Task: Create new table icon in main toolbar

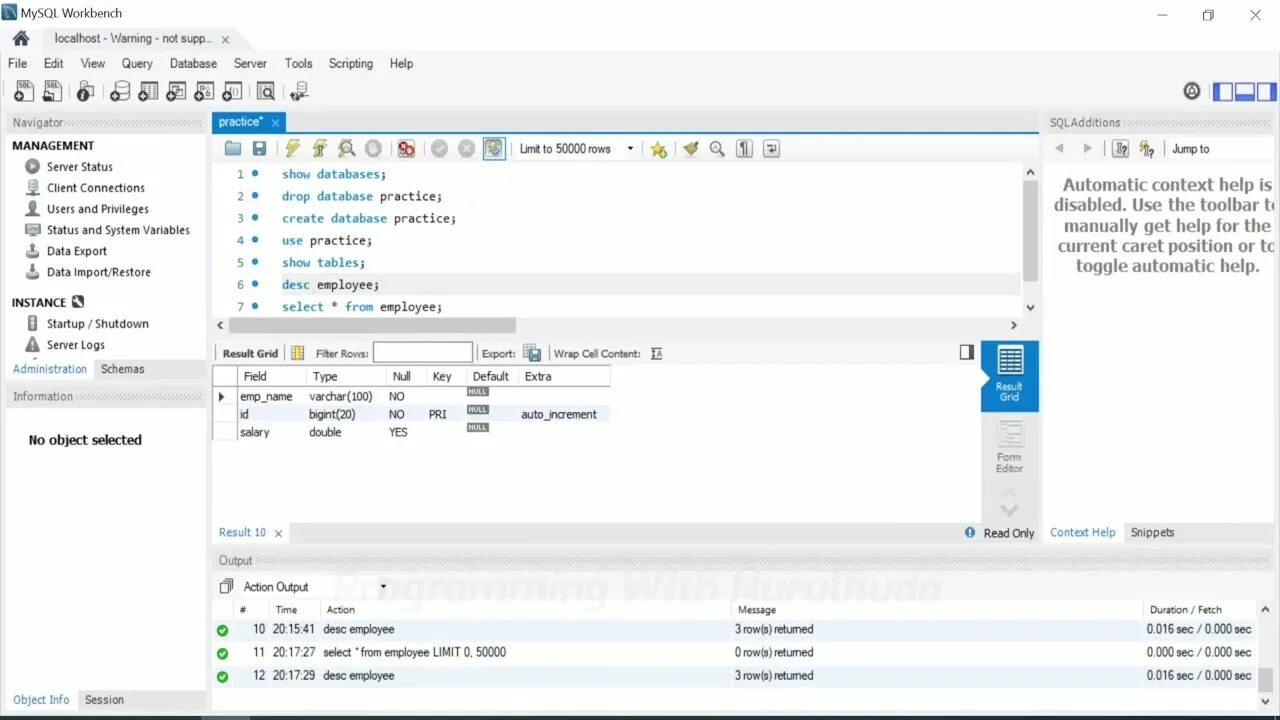Action: [148, 92]
